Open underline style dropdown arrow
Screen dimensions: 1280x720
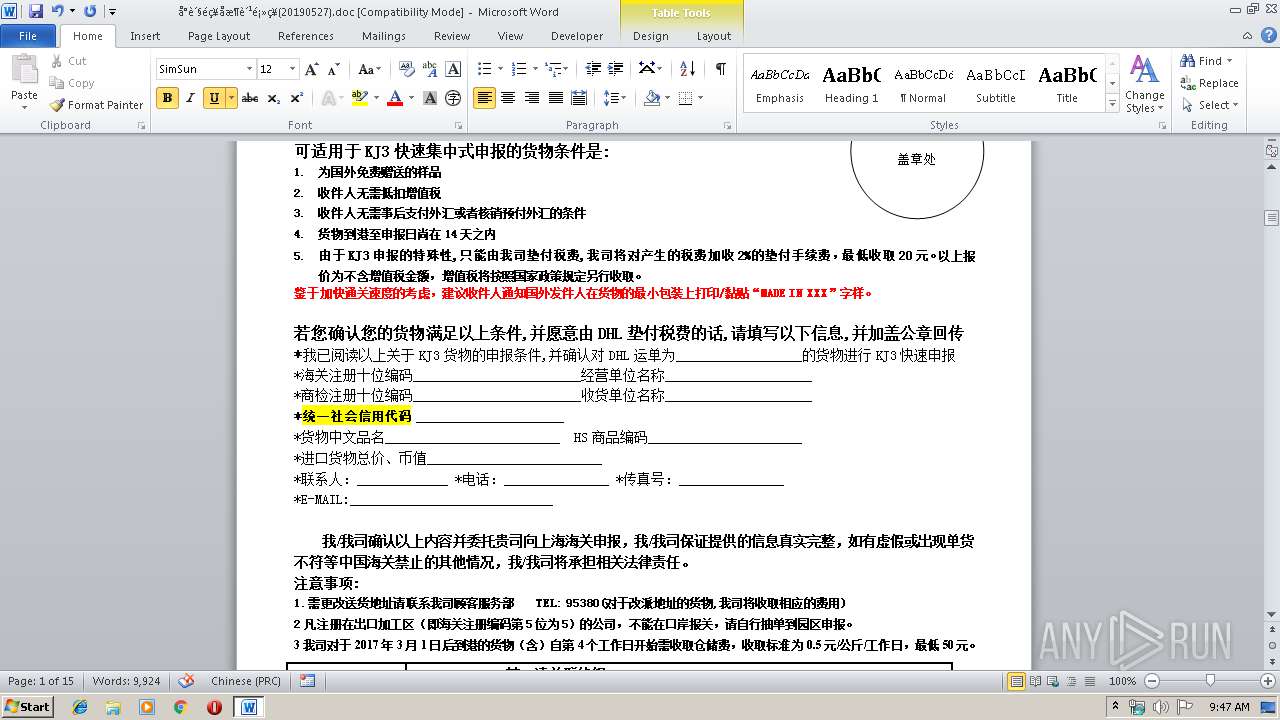(232, 98)
